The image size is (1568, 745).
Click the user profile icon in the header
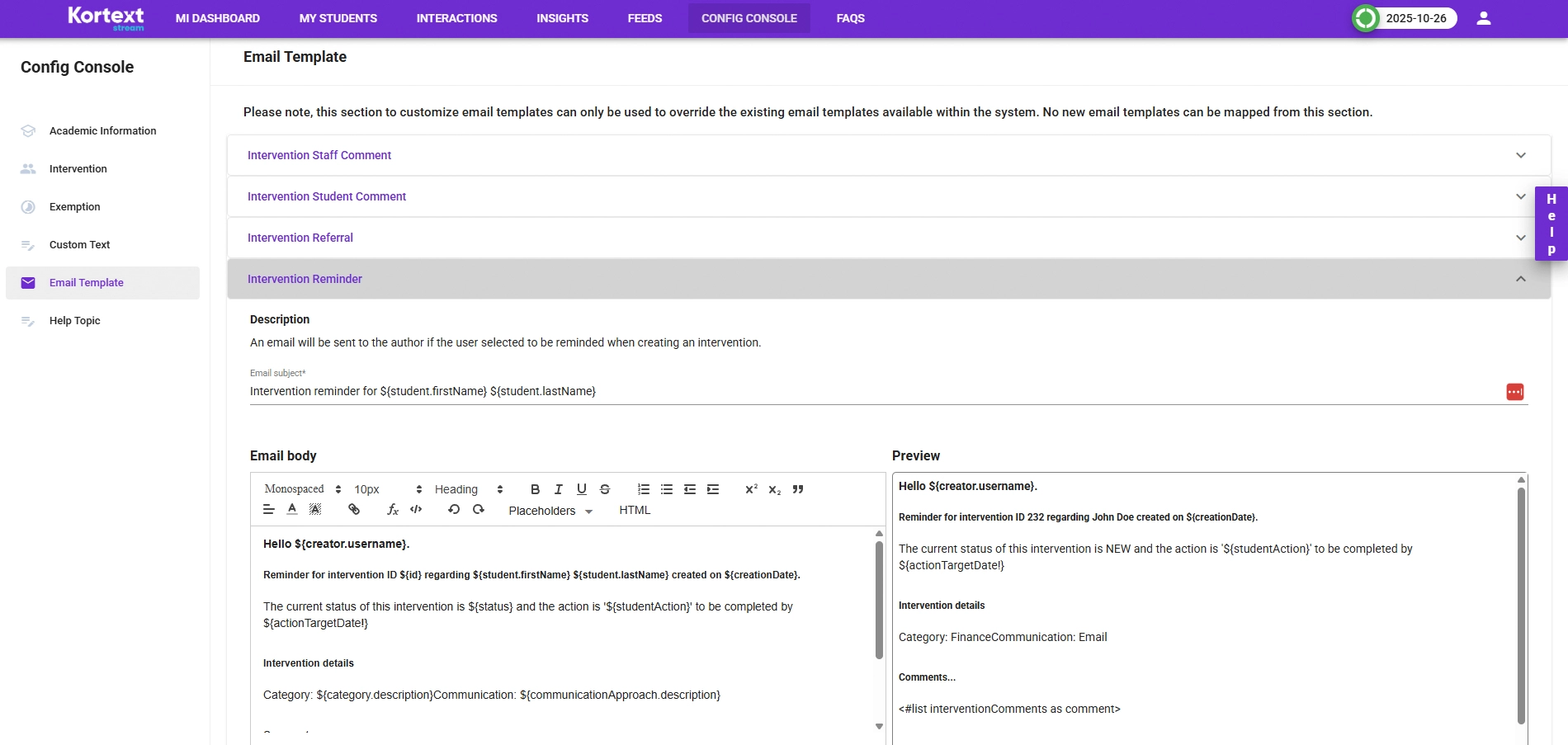tap(1483, 18)
